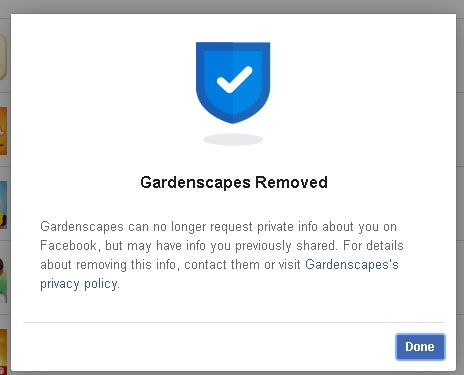The image size is (464, 375).
Task: Click the phrase 'contact them' in the message
Action: pyautogui.click(x=222, y=265)
